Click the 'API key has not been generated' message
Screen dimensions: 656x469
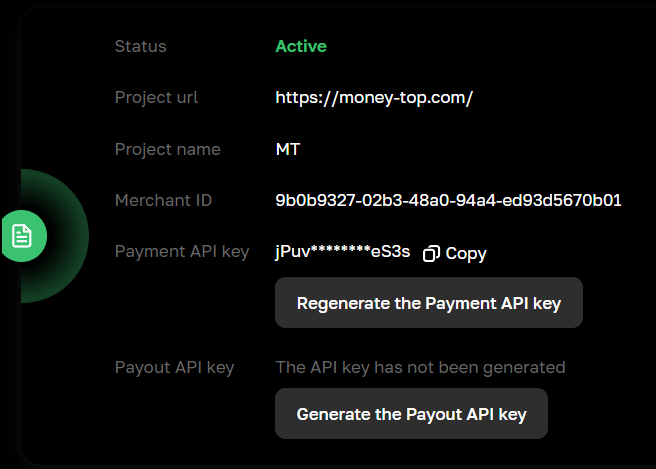click(420, 367)
